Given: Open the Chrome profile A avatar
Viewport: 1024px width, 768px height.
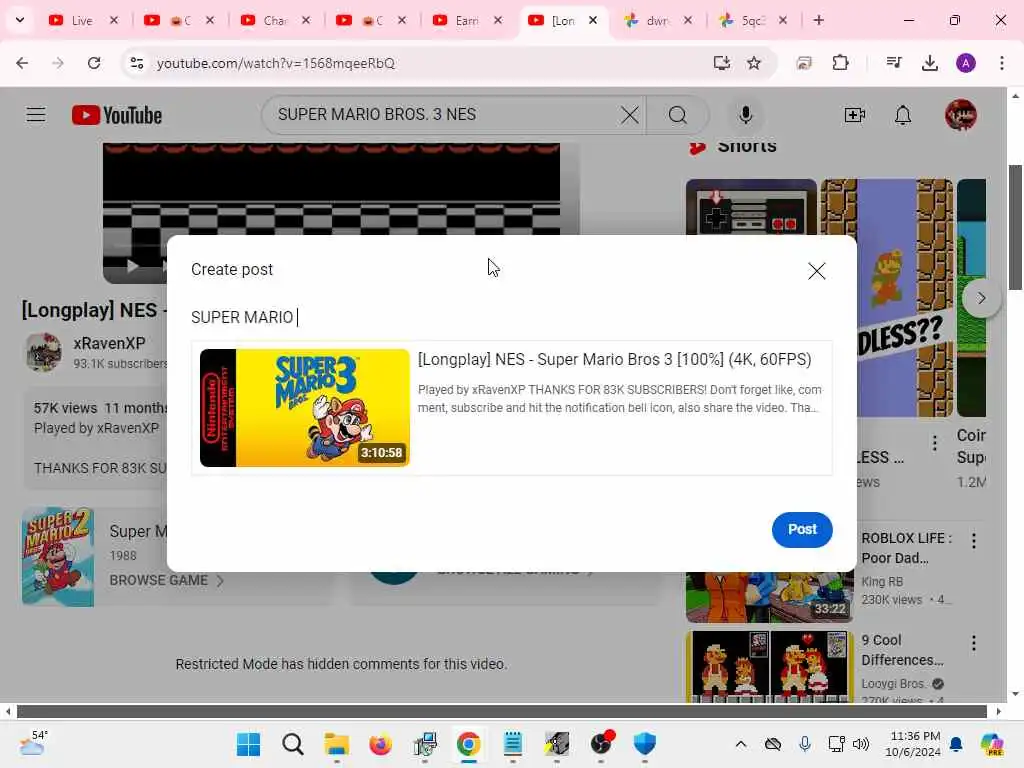Looking at the screenshot, I should click(966, 63).
